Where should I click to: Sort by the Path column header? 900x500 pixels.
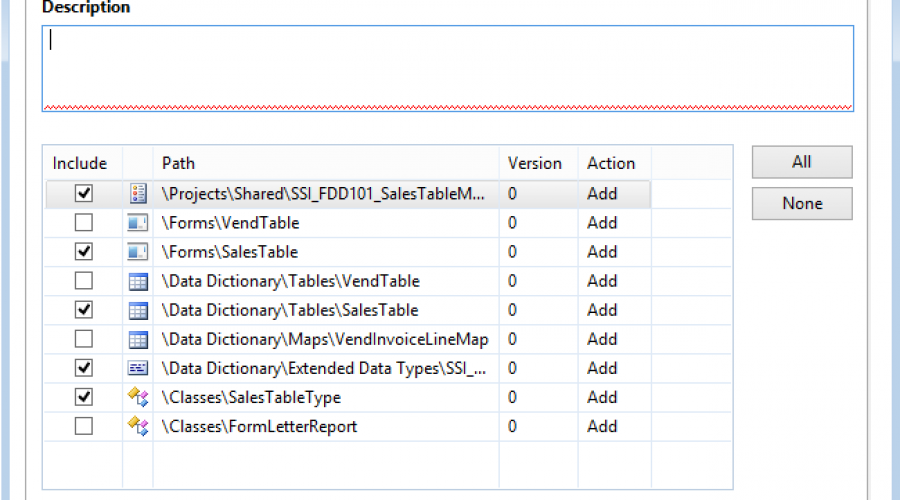click(325, 163)
